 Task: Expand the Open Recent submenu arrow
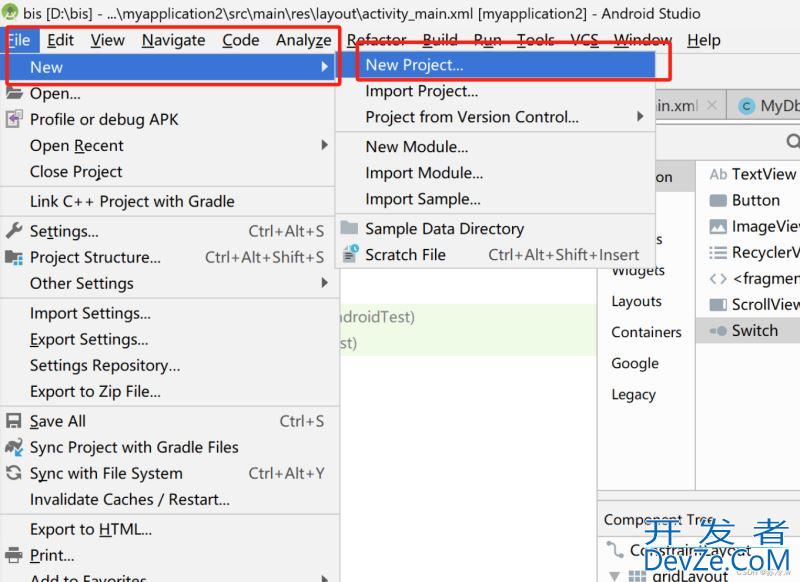324,145
